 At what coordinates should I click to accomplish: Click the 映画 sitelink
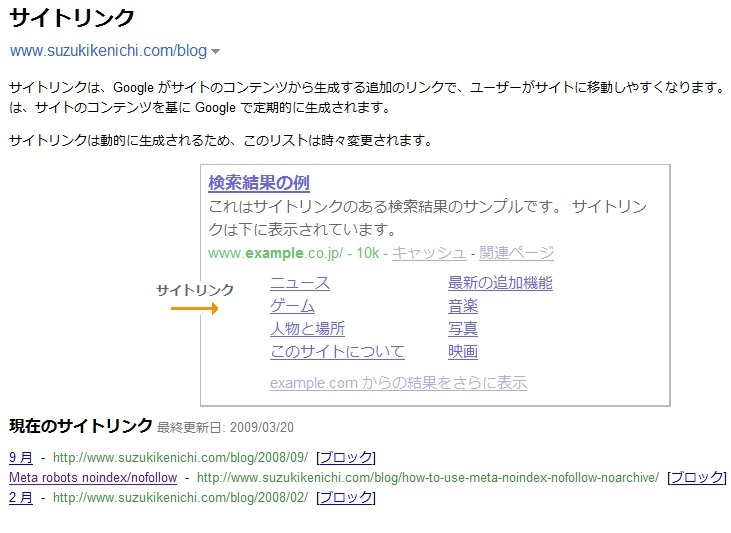[x=463, y=352]
